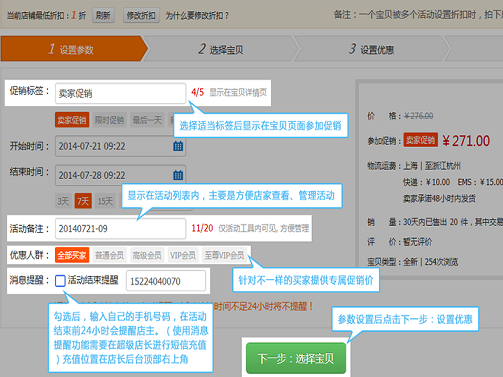
Task: Click the 刷新 refresh button
Action: click(103, 15)
